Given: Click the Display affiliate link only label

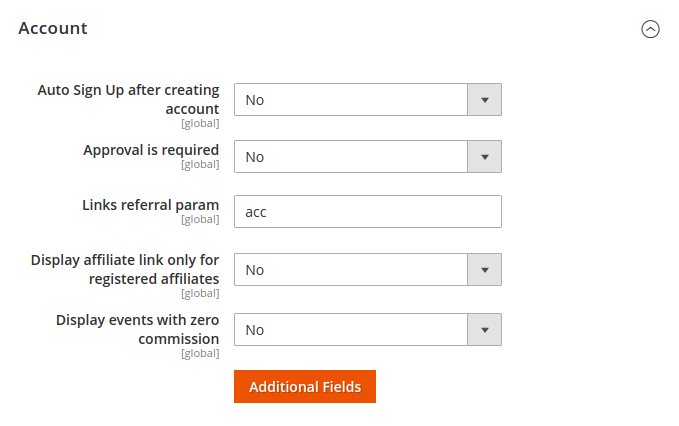Looking at the screenshot, I should point(125,268).
